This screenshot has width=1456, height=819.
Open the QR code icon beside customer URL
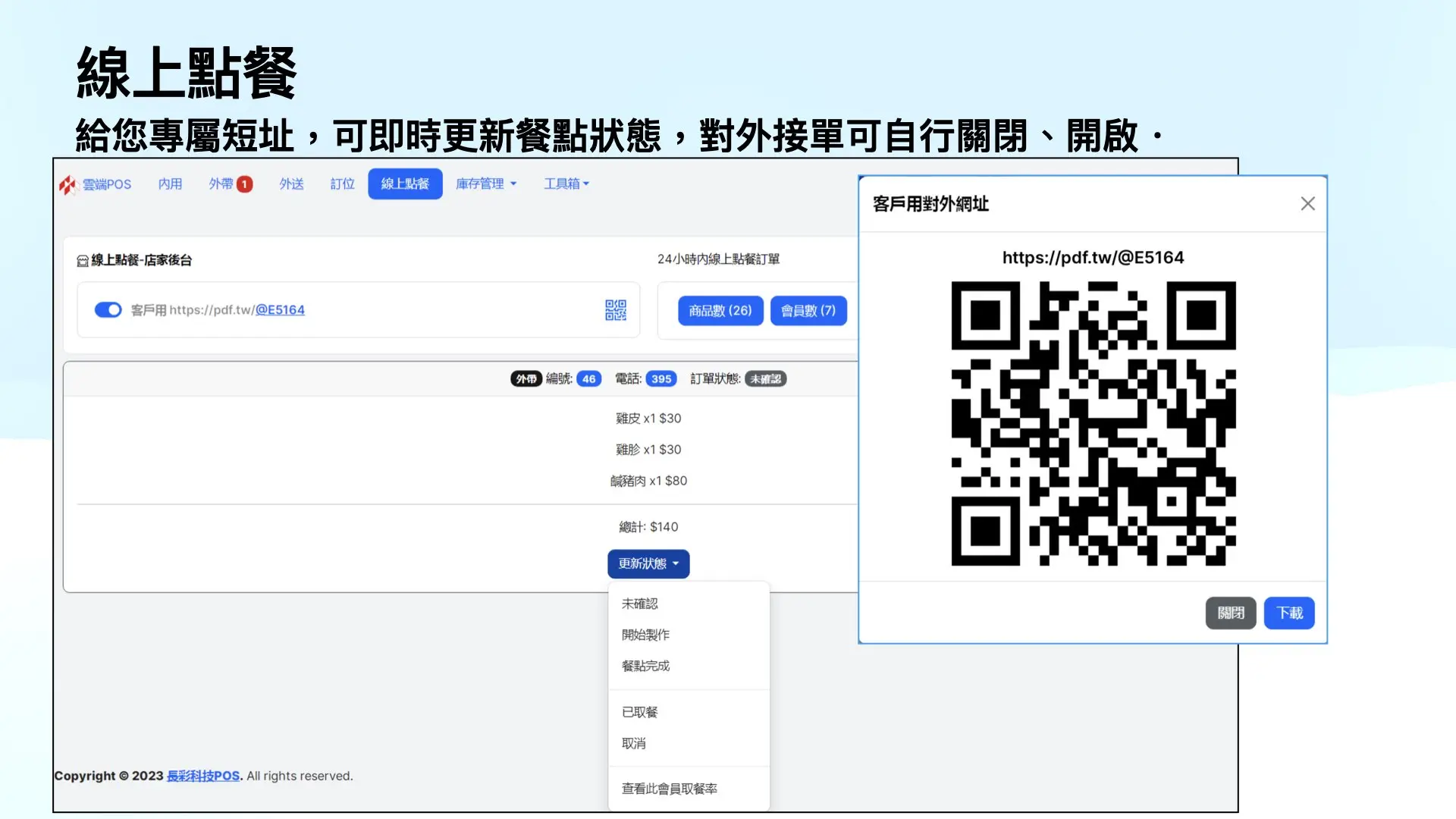[x=615, y=309]
